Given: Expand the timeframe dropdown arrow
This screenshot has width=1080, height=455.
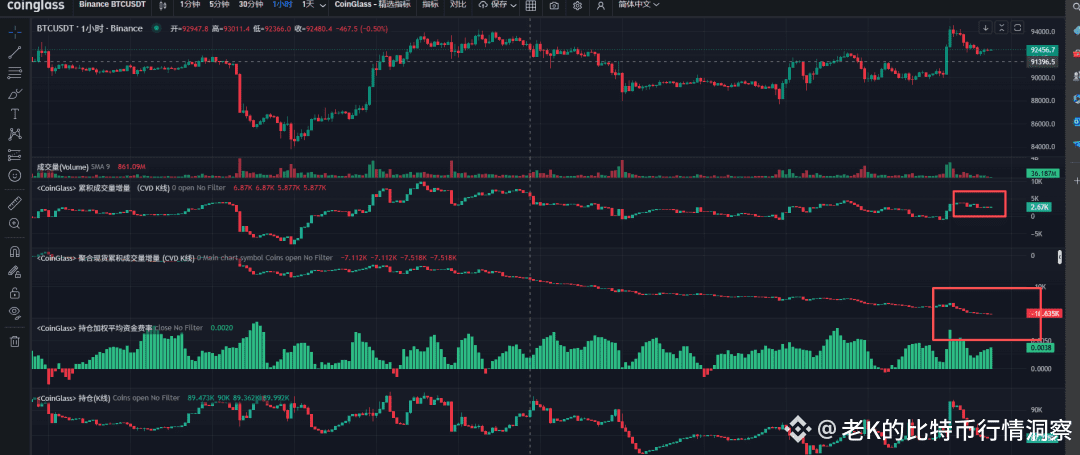Looking at the screenshot, I should point(322,4).
